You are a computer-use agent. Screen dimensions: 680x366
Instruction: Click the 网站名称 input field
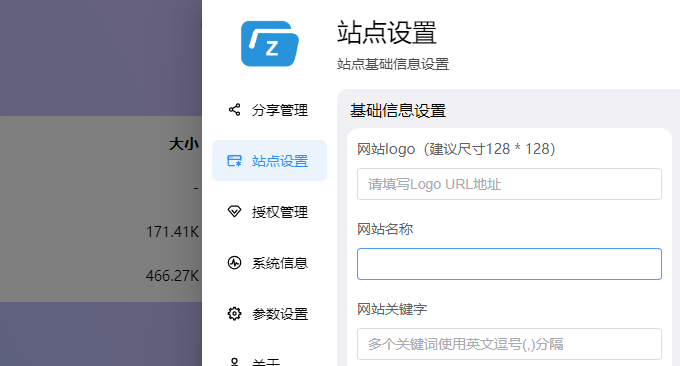pos(509,264)
